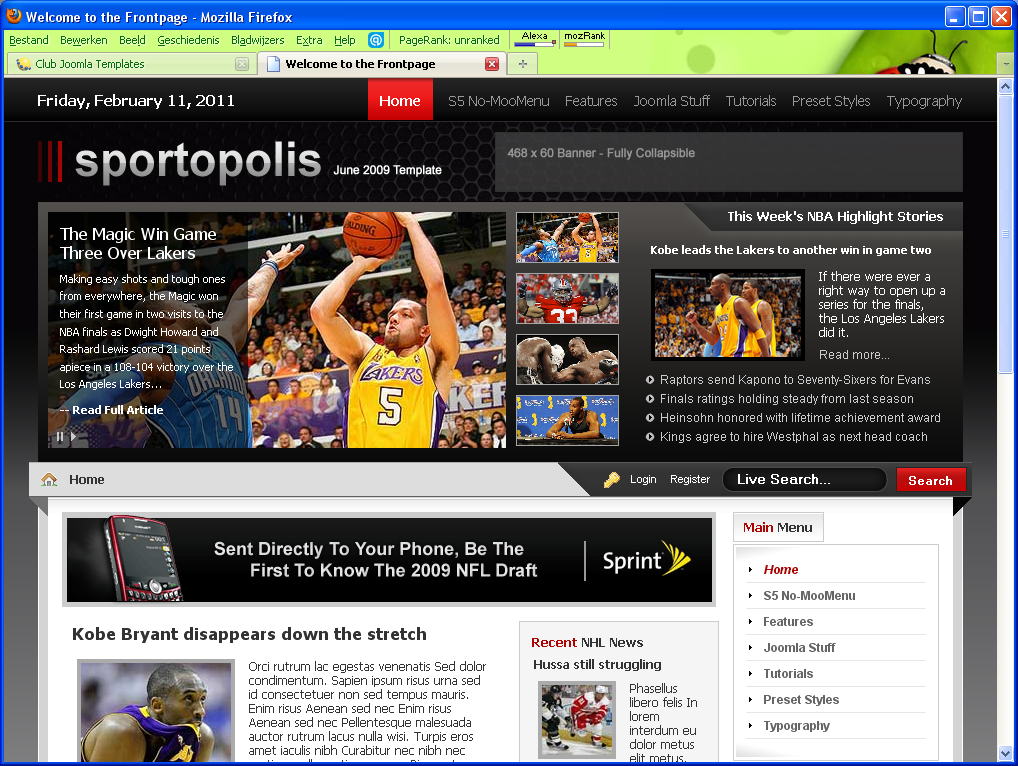Click the blue @ toolbar icon
The height and width of the screenshot is (766, 1018).
(x=376, y=40)
